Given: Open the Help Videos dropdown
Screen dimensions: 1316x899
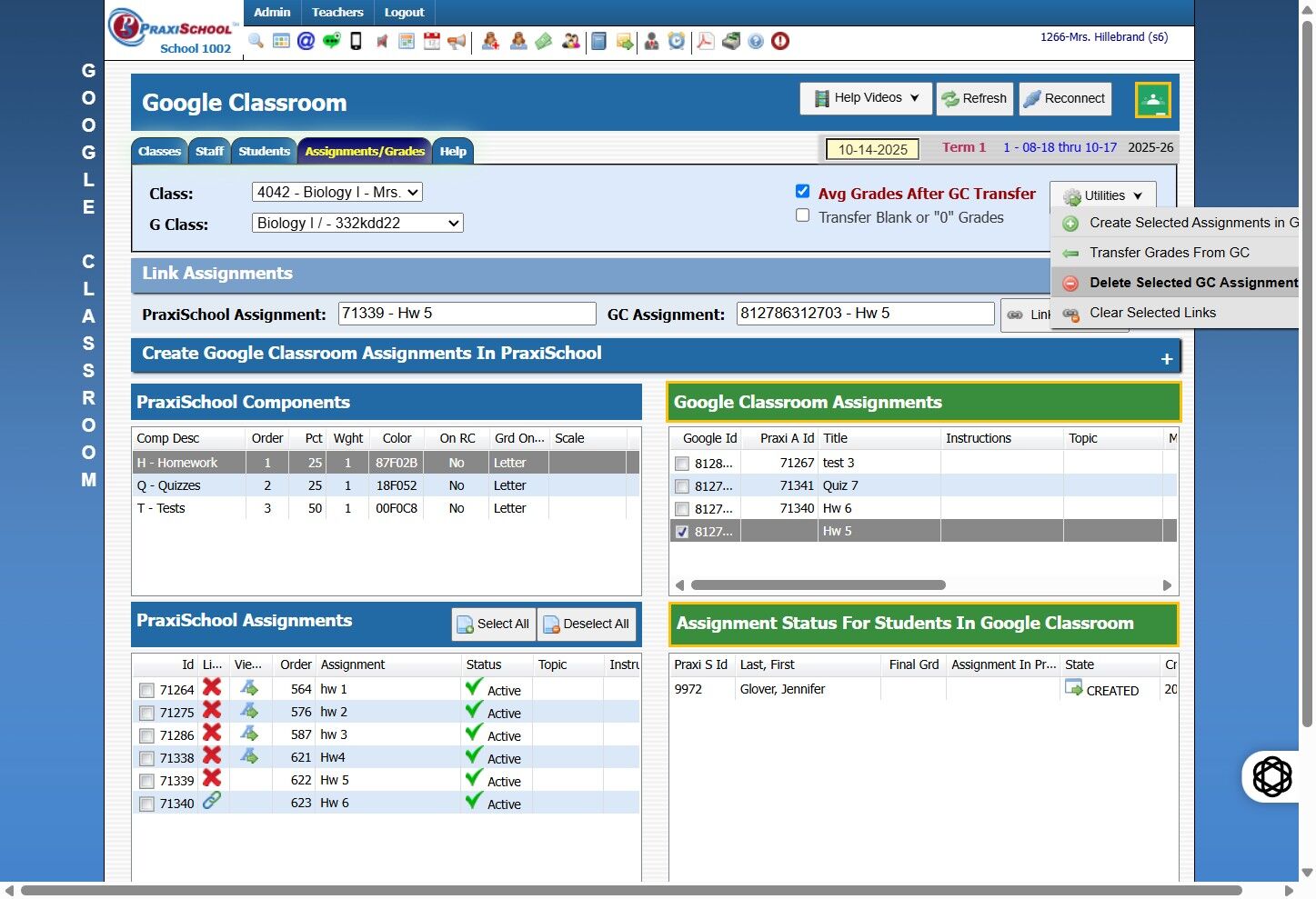Looking at the screenshot, I should (867, 98).
